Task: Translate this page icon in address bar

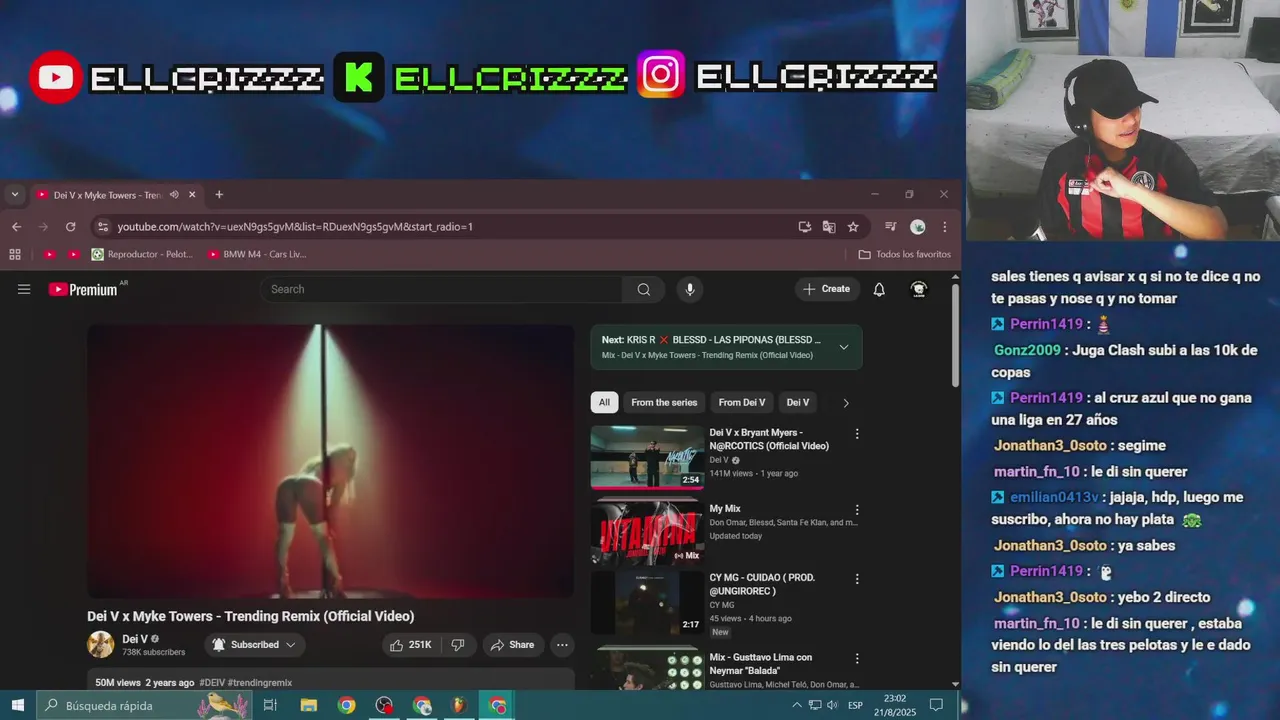Action: click(829, 227)
